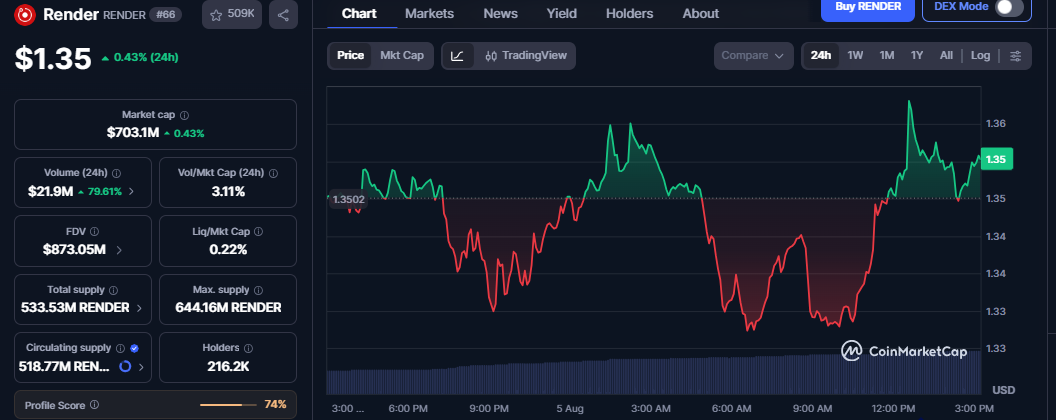The width and height of the screenshot is (1056, 420).
Task: Click the FDV info icon
Action: click(94, 232)
